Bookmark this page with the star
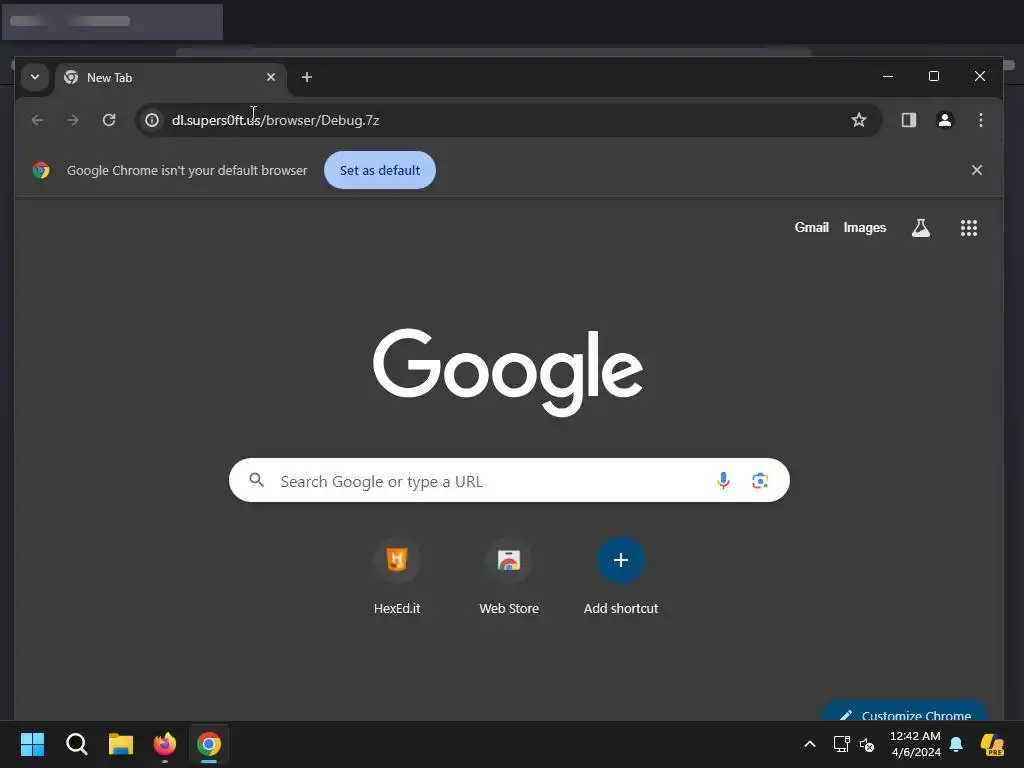 [859, 120]
